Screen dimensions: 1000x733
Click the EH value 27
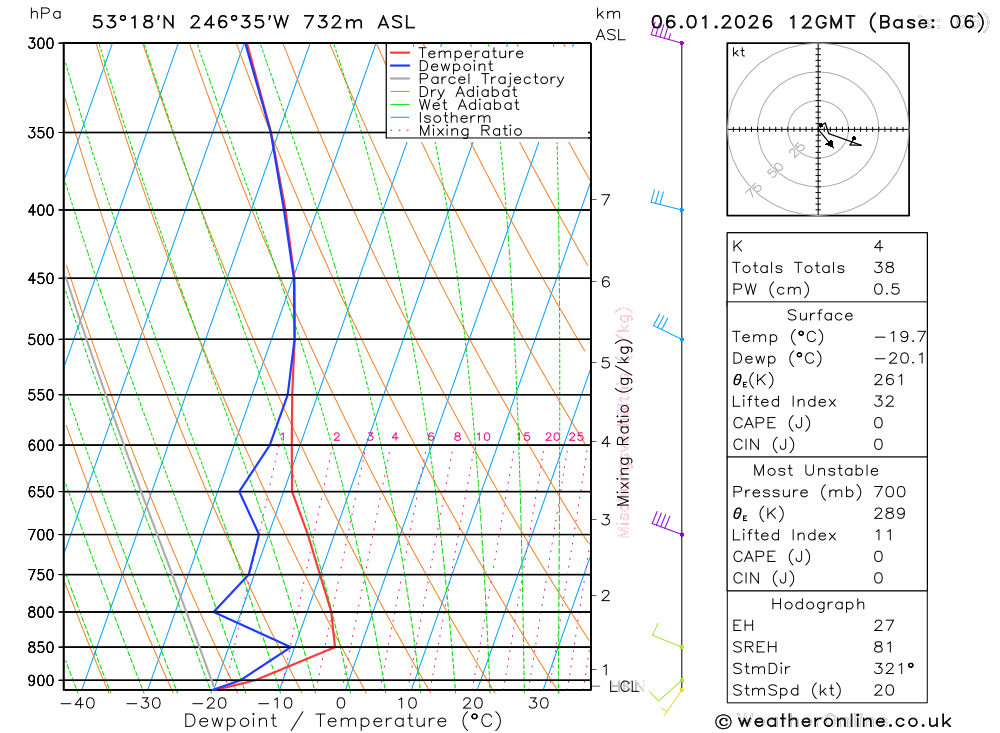pos(884,626)
